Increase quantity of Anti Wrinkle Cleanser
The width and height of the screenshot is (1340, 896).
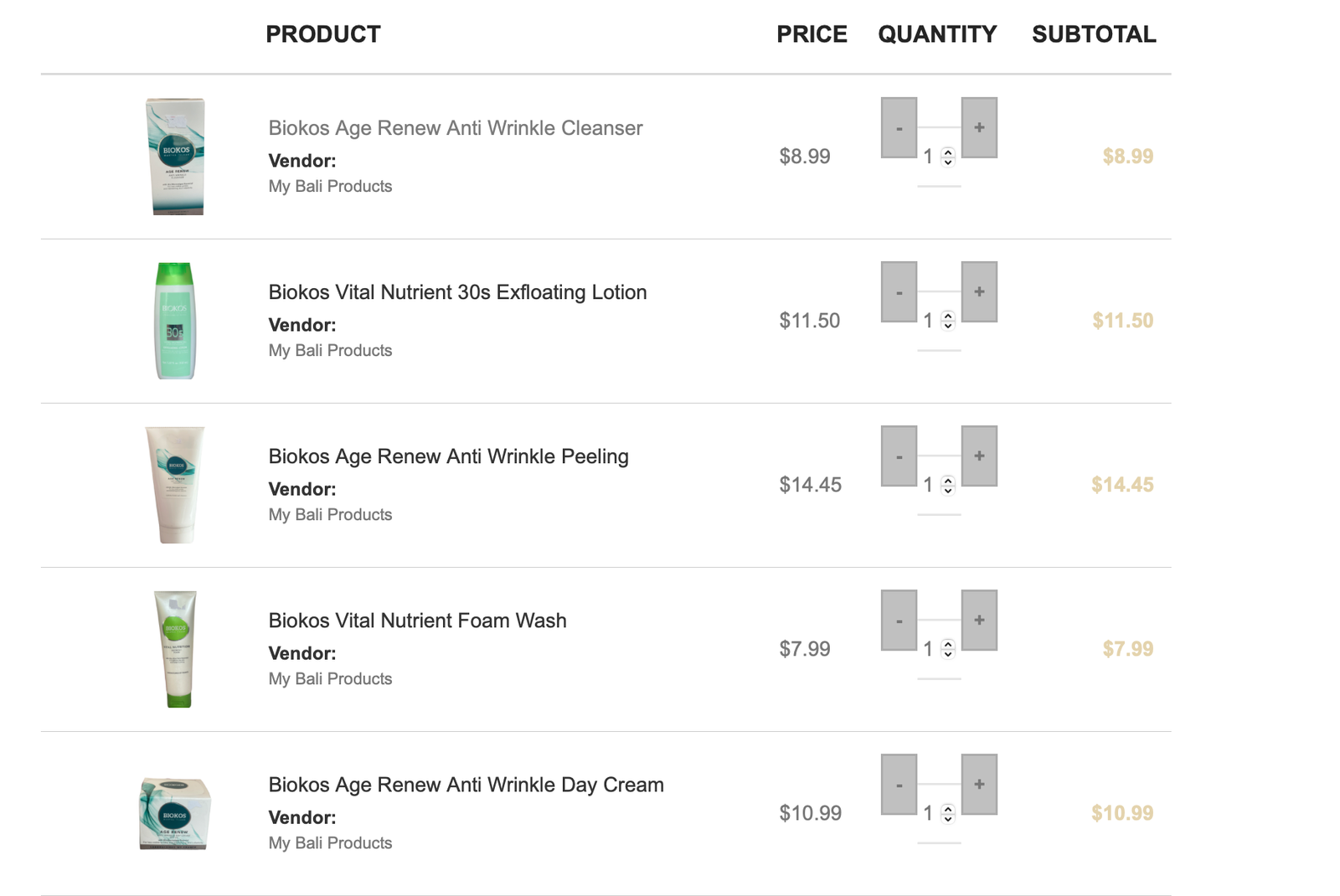pos(979,127)
